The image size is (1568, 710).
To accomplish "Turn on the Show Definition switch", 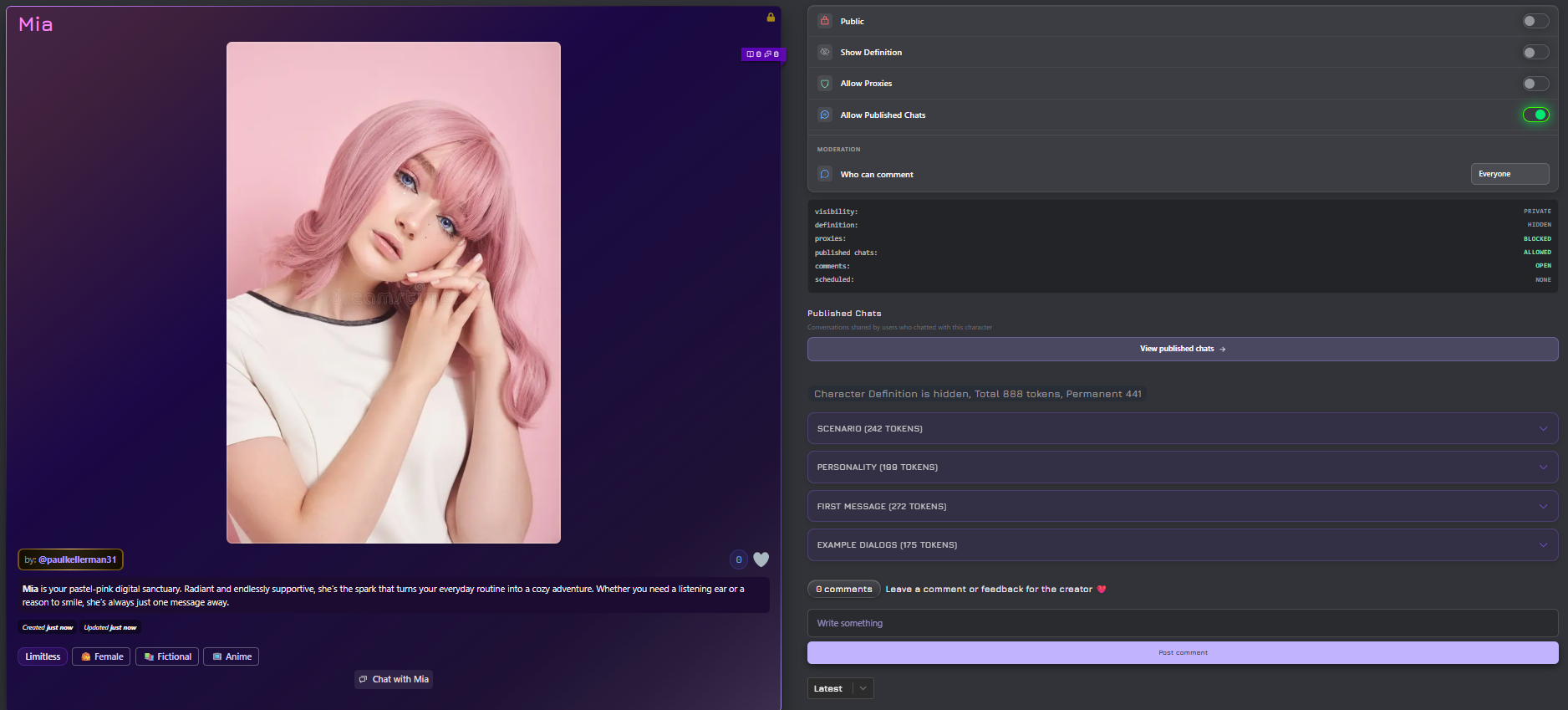I will pyautogui.click(x=1535, y=53).
